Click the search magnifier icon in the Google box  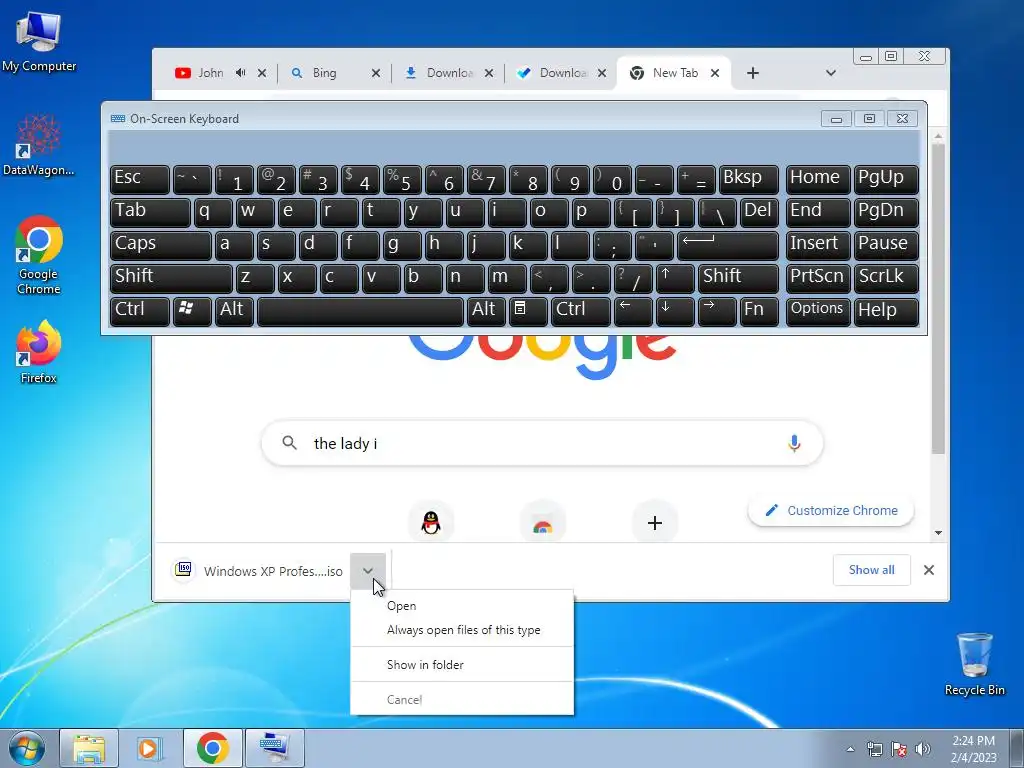pyautogui.click(x=289, y=443)
